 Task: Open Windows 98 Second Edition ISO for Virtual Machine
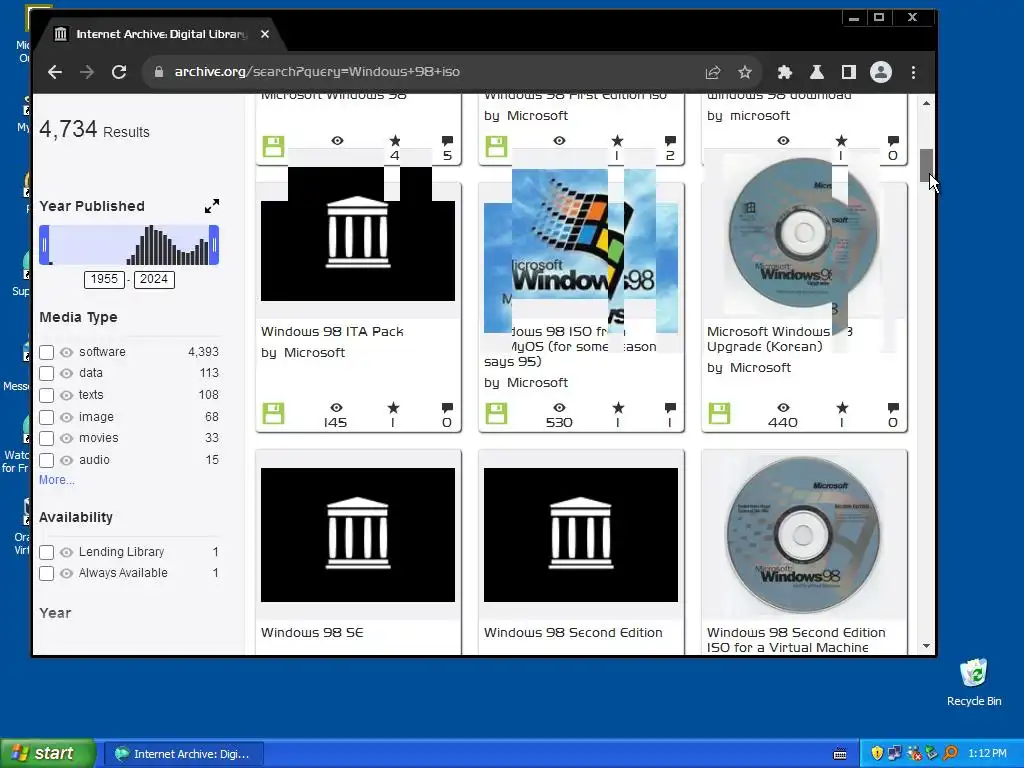pos(796,640)
